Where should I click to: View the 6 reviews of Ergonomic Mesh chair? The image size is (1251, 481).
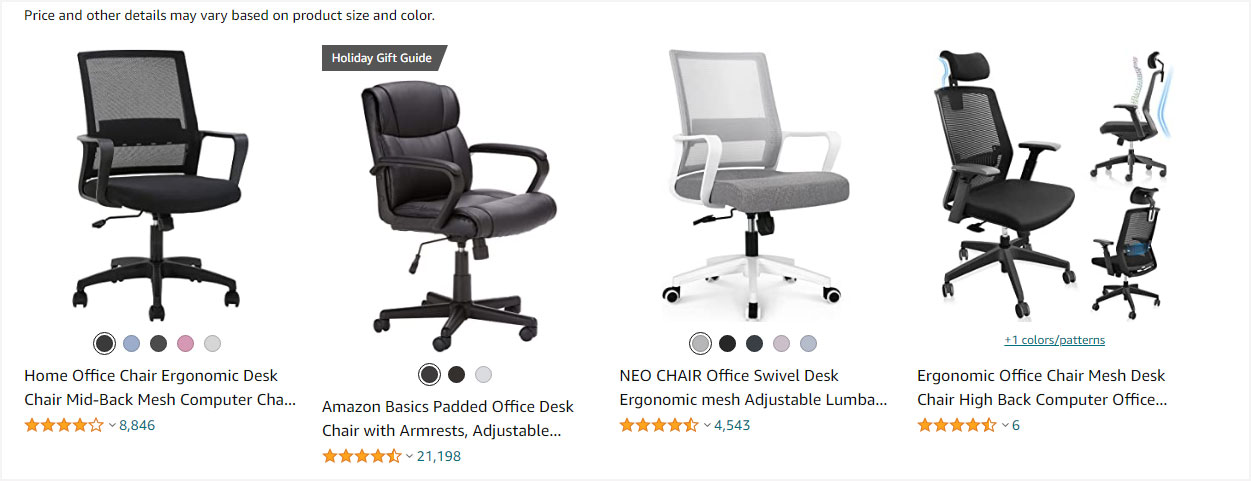coord(1016,425)
